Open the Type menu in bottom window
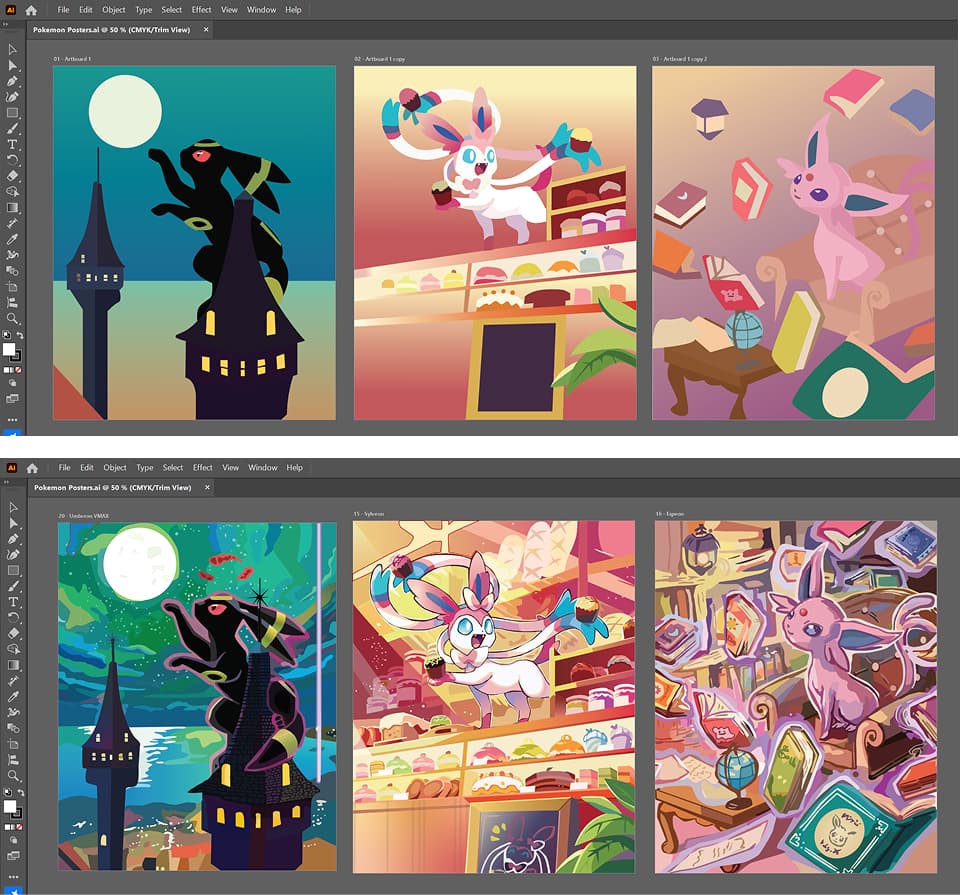Screen dimensions: 960x895 144,468
